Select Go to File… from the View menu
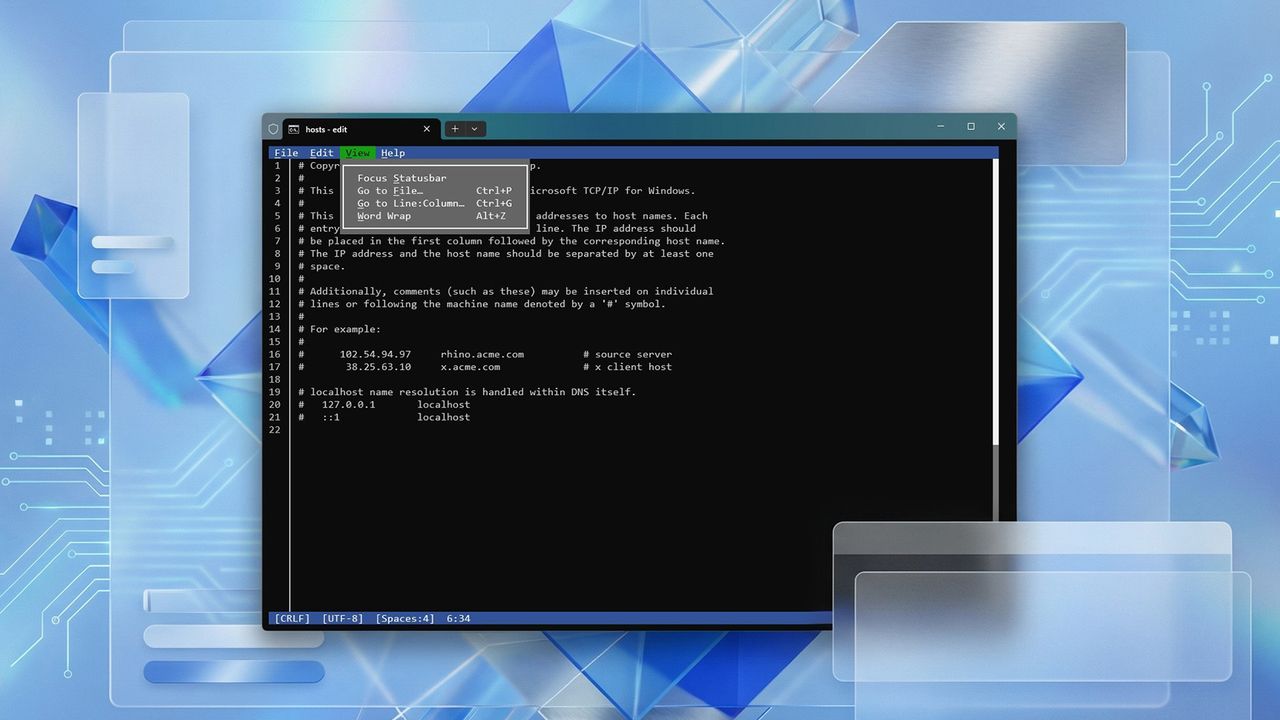 tap(391, 190)
